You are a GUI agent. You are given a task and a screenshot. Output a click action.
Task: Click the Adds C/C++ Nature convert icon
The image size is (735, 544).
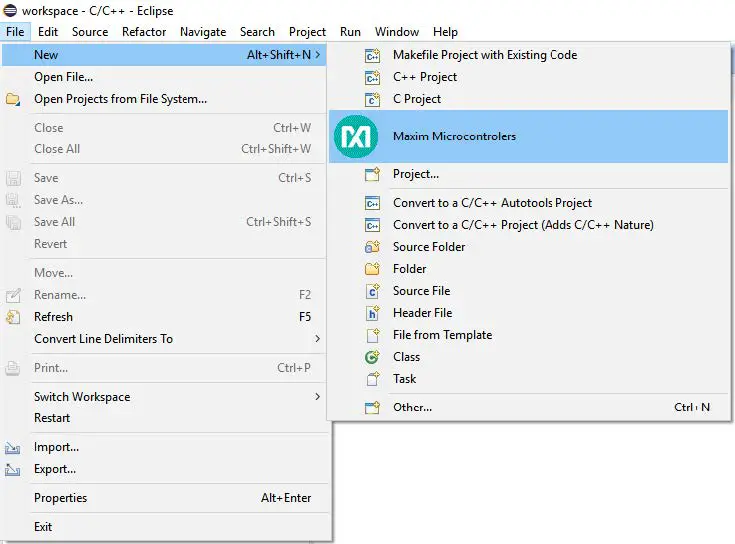tap(372, 225)
